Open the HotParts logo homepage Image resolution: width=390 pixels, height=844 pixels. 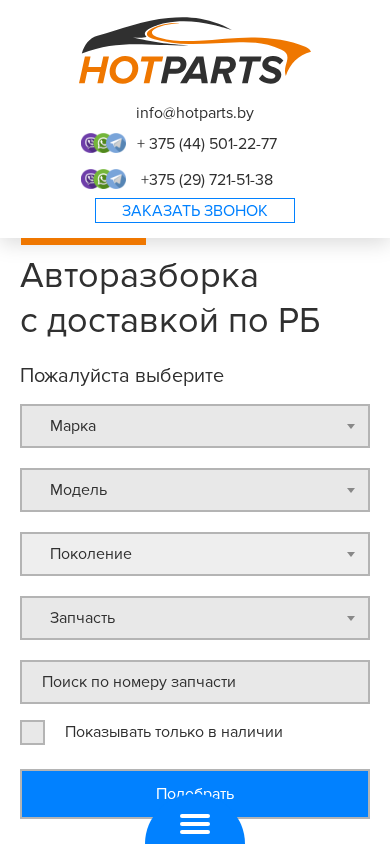(x=195, y=52)
